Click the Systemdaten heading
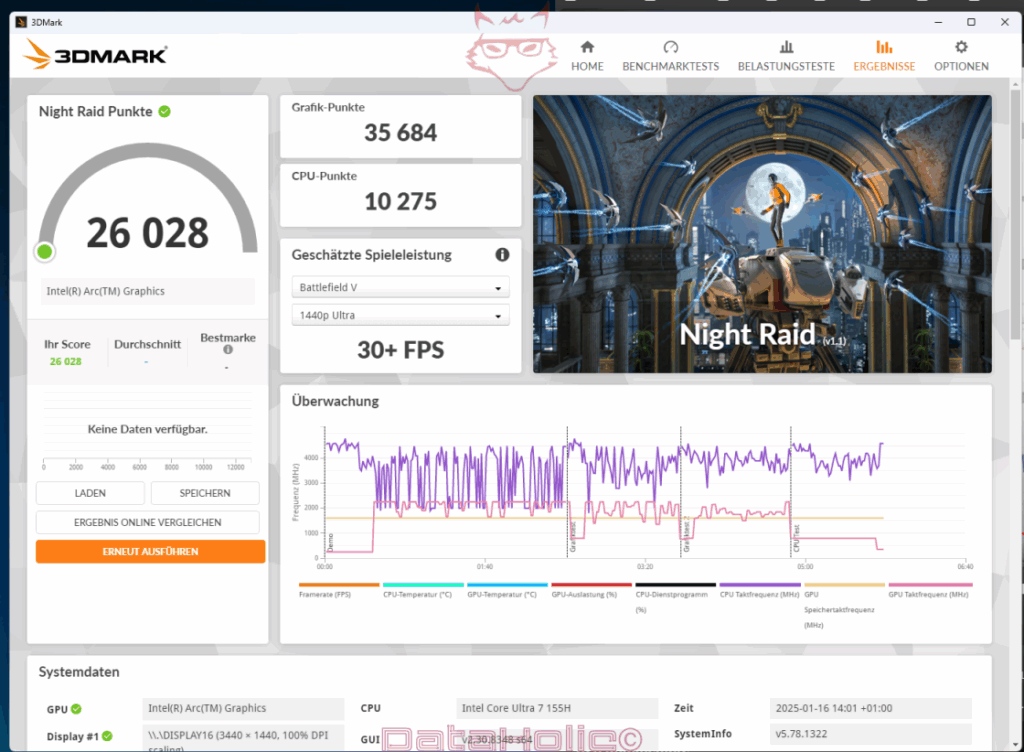This screenshot has height=752, width=1024. tap(79, 672)
